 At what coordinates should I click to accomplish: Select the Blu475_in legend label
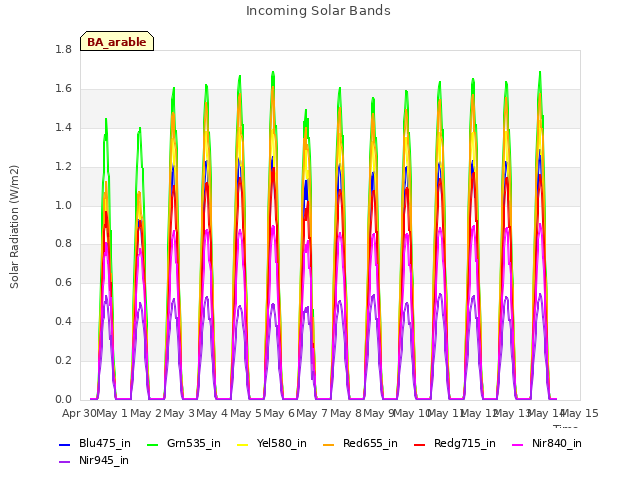tap(105, 444)
